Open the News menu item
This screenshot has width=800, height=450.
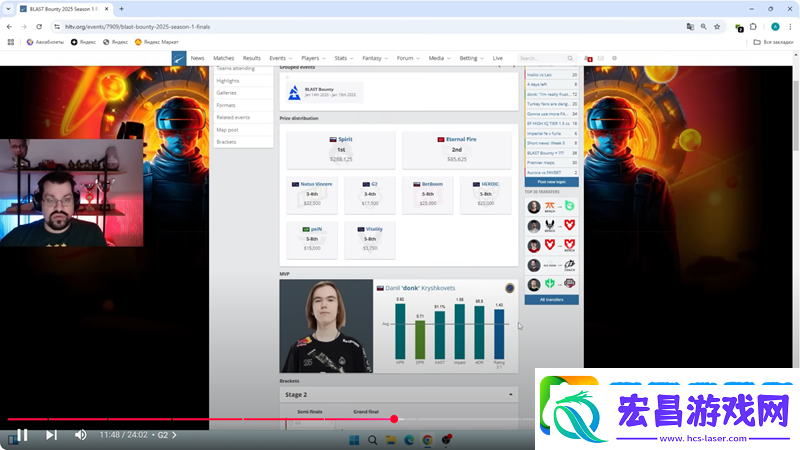coord(197,58)
